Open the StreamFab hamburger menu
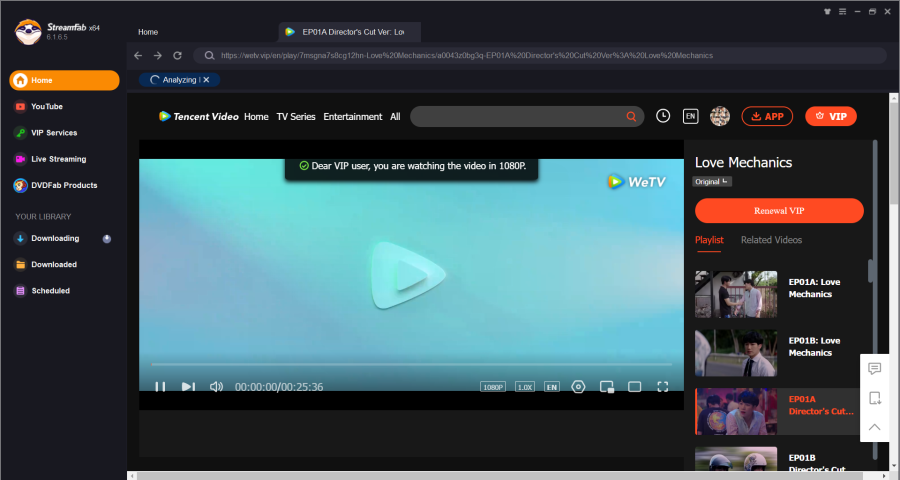Image resolution: width=900 pixels, height=480 pixels. [843, 11]
